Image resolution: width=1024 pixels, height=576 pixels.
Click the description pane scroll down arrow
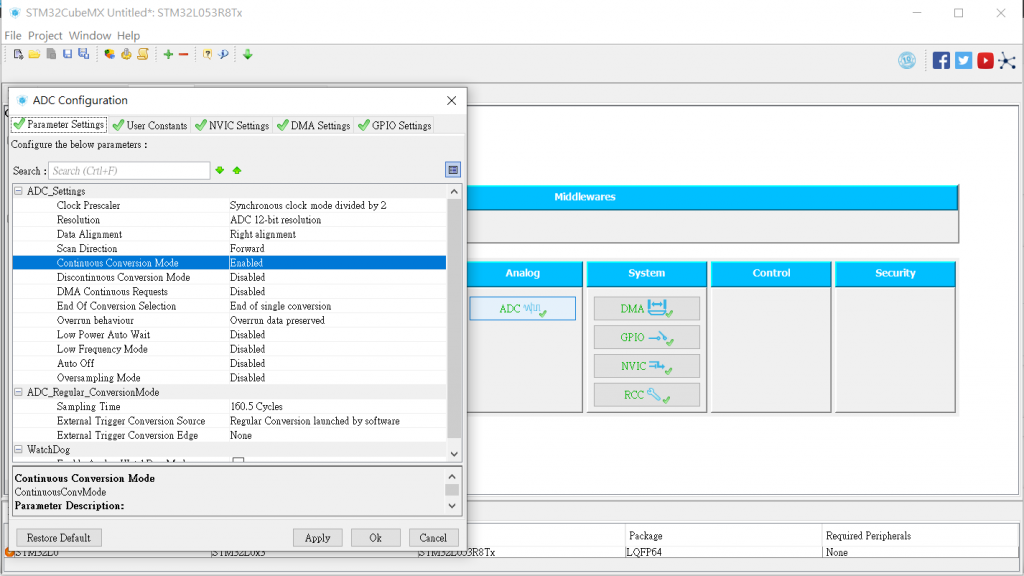click(x=452, y=506)
